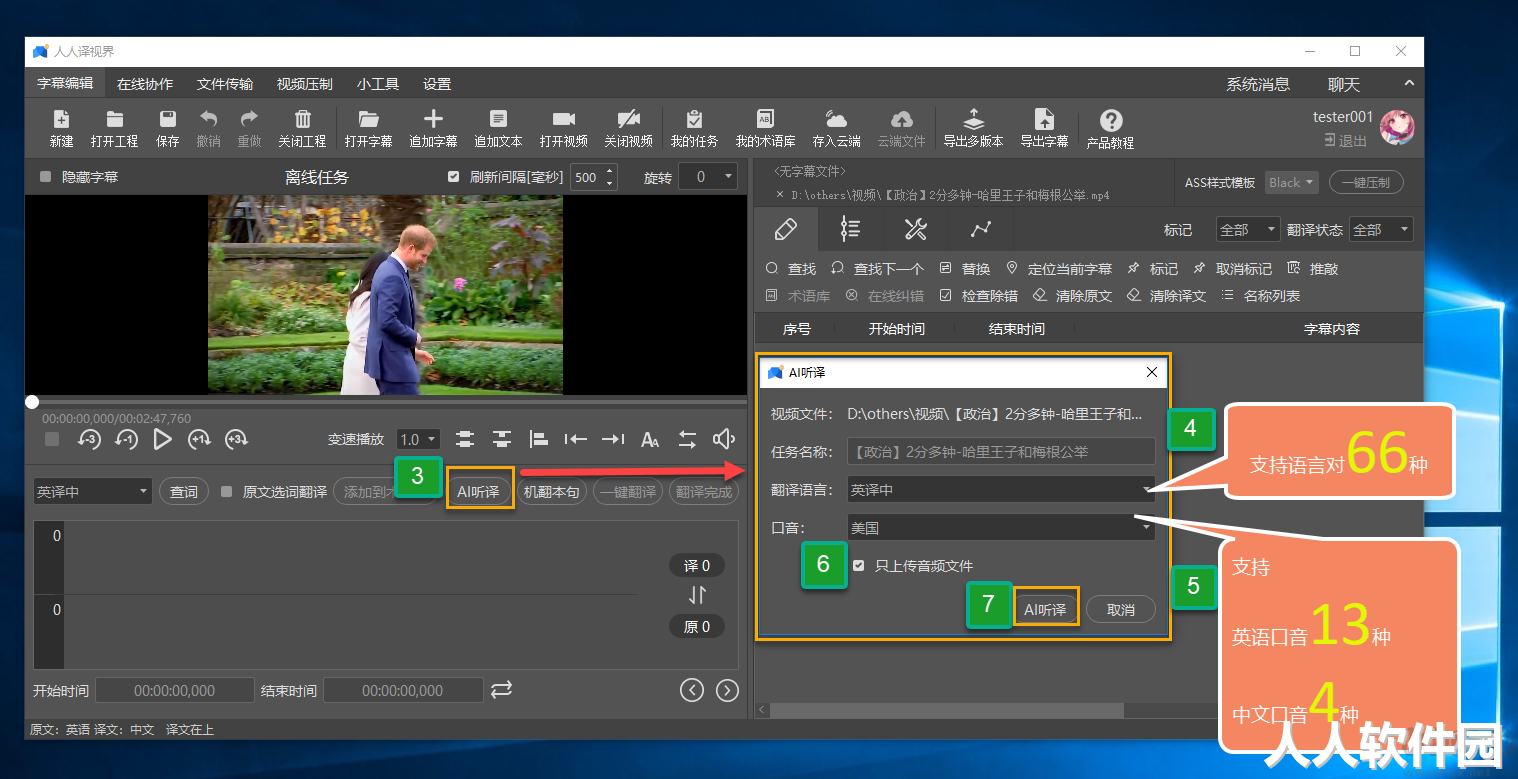Open the 小工具 menu tab
The height and width of the screenshot is (779, 1518).
pos(378,84)
